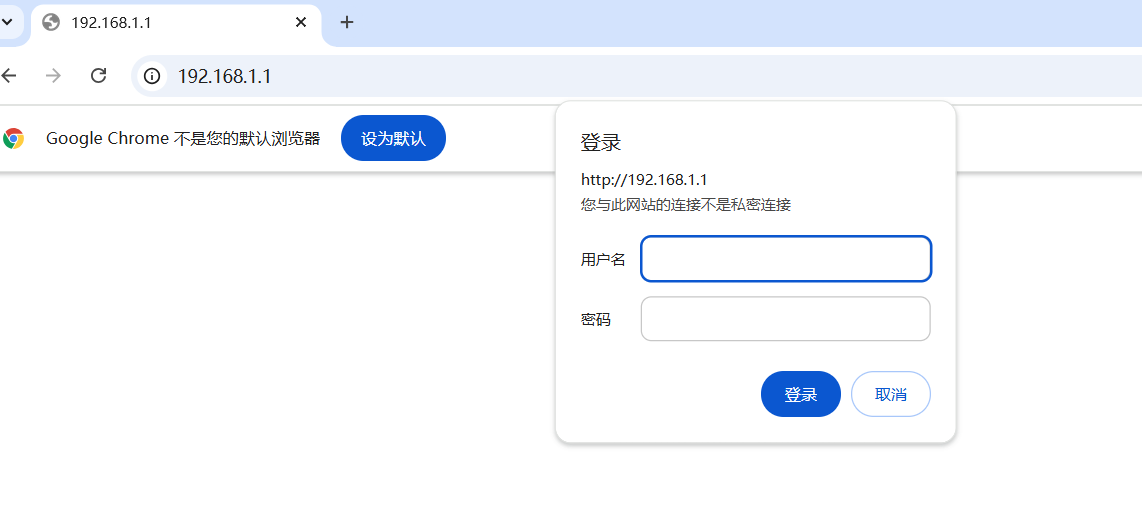Viewport: 1142px width, 508px height.
Task: Focus the 密码 input field
Action: [x=786, y=319]
